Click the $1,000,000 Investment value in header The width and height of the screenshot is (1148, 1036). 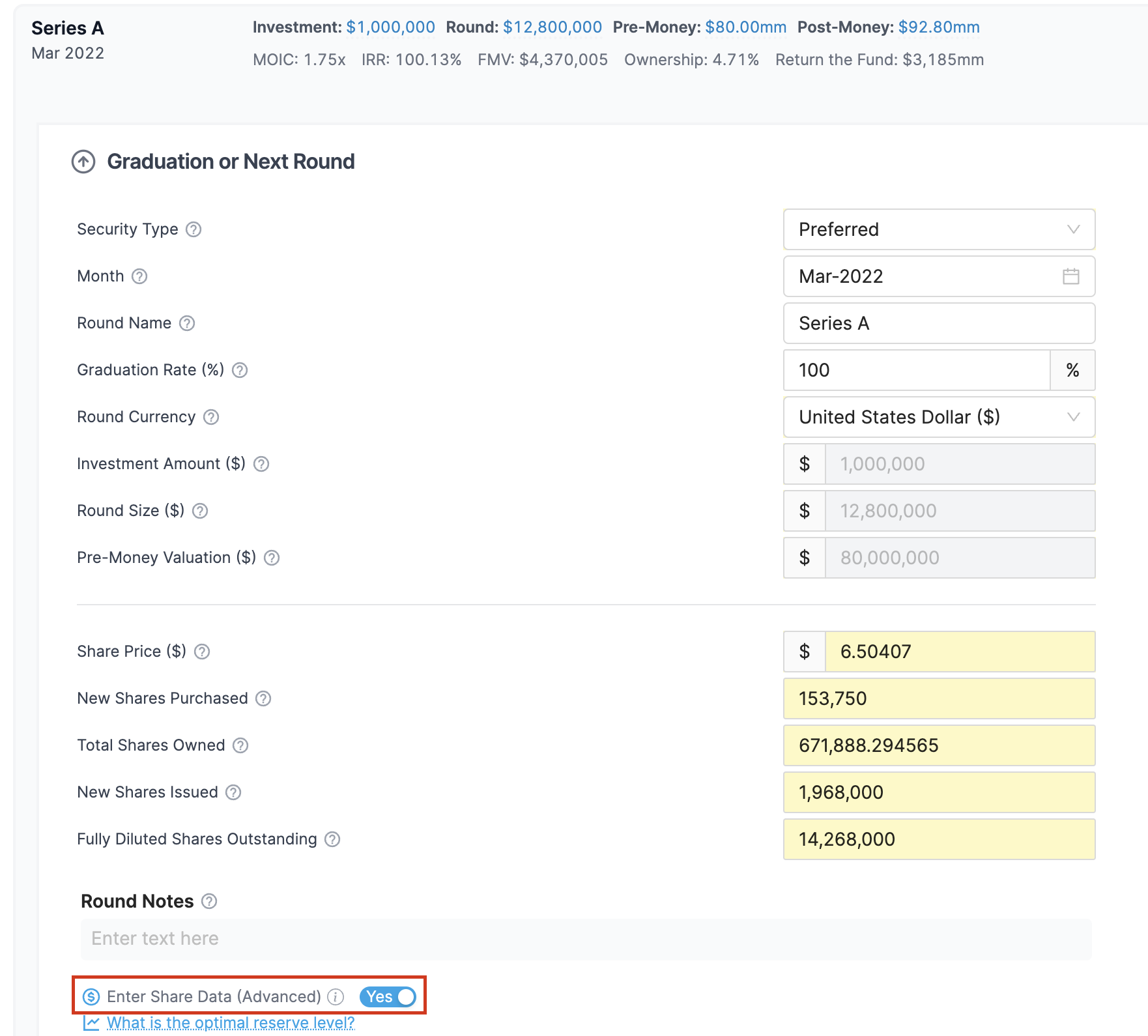coord(390,27)
